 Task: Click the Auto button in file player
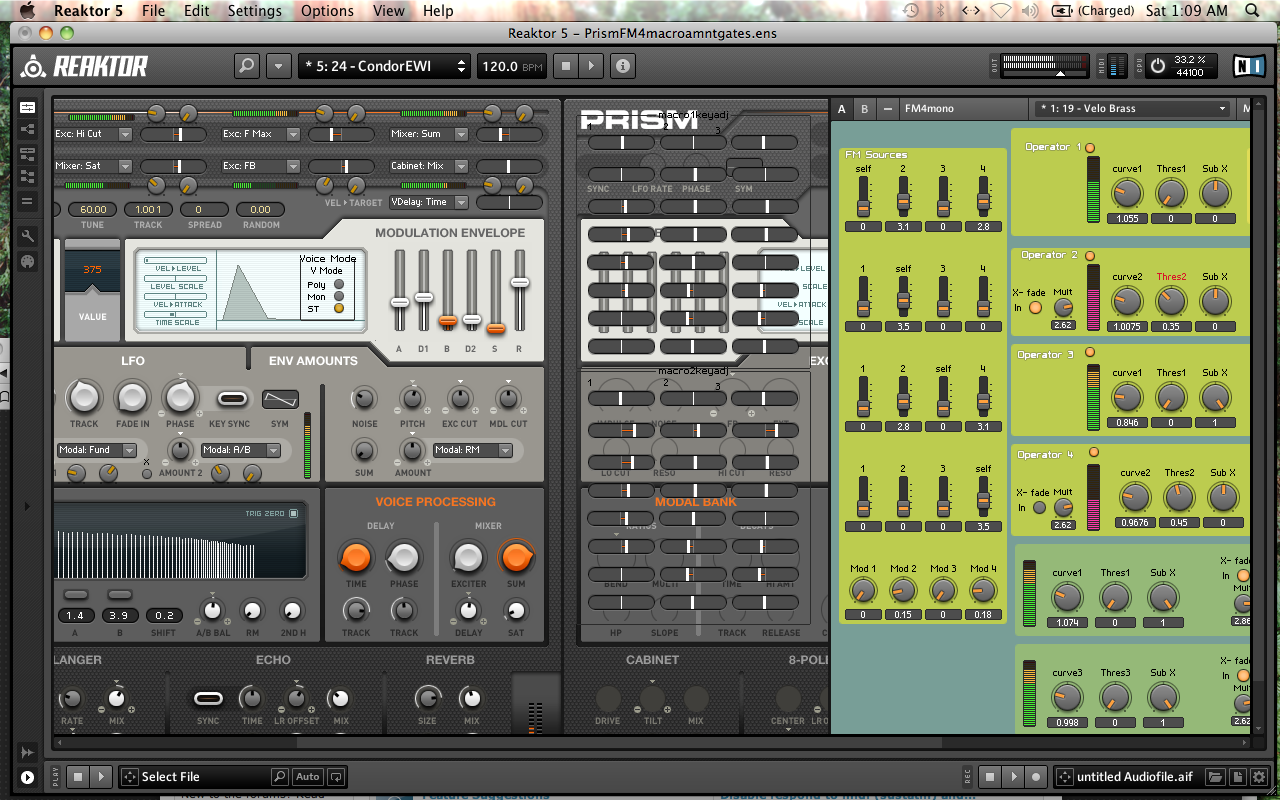pyautogui.click(x=308, y=776)
